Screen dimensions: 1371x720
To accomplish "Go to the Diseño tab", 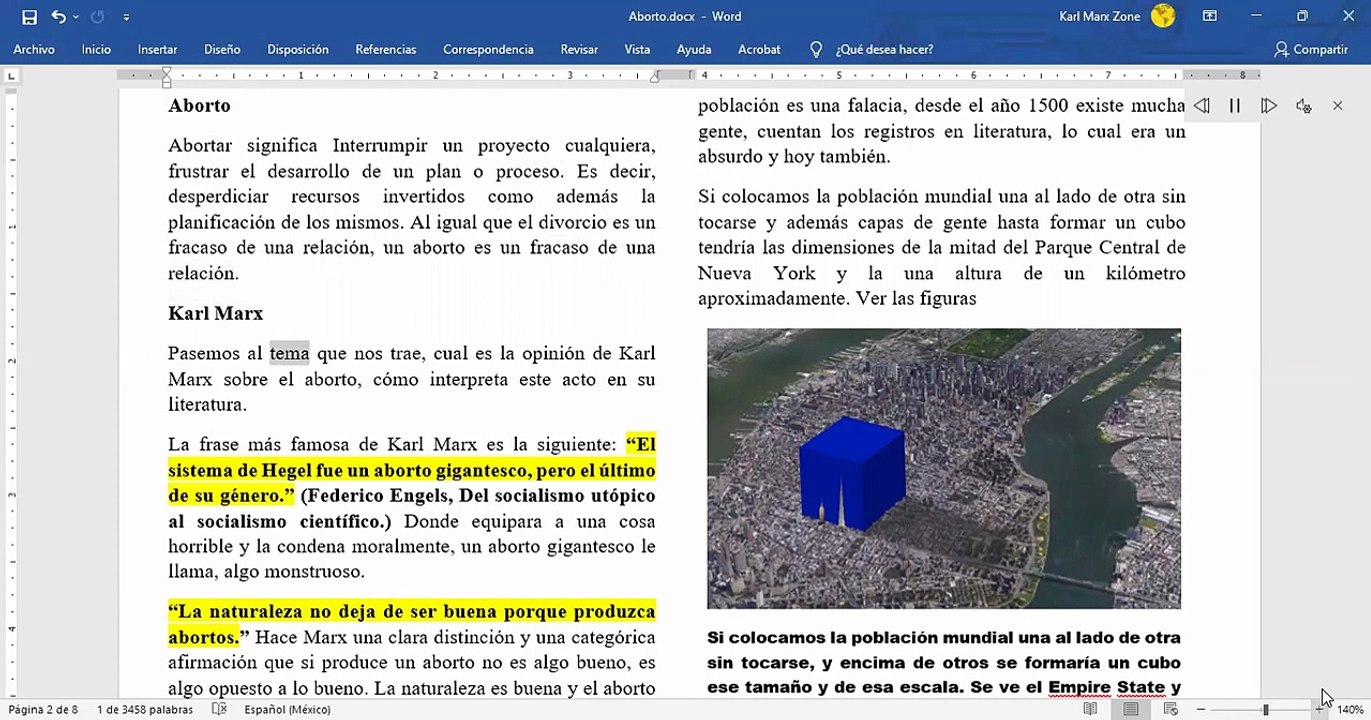I will 222,49.
